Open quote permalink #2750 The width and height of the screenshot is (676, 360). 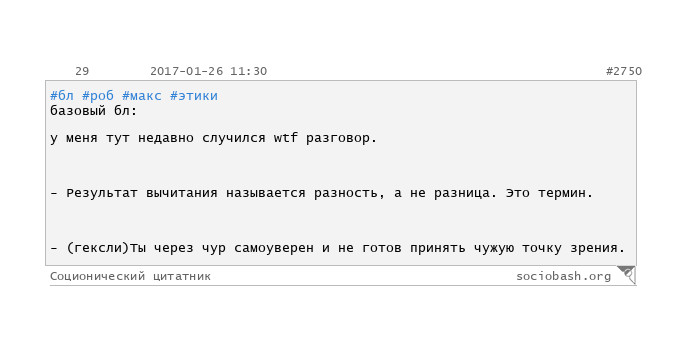pyautogui.click(x=624, y=71)
